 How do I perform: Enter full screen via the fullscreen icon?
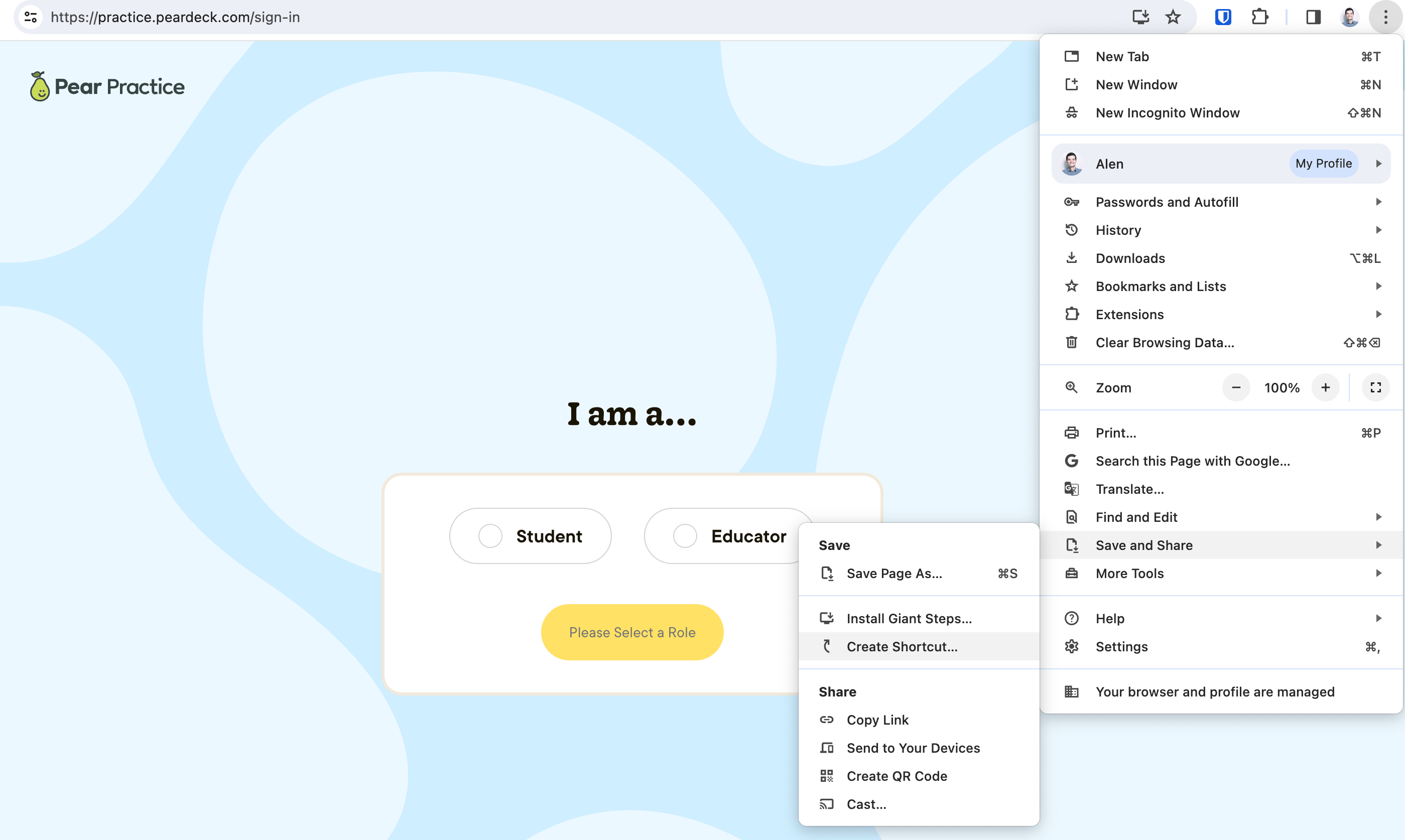point(1375,388)
